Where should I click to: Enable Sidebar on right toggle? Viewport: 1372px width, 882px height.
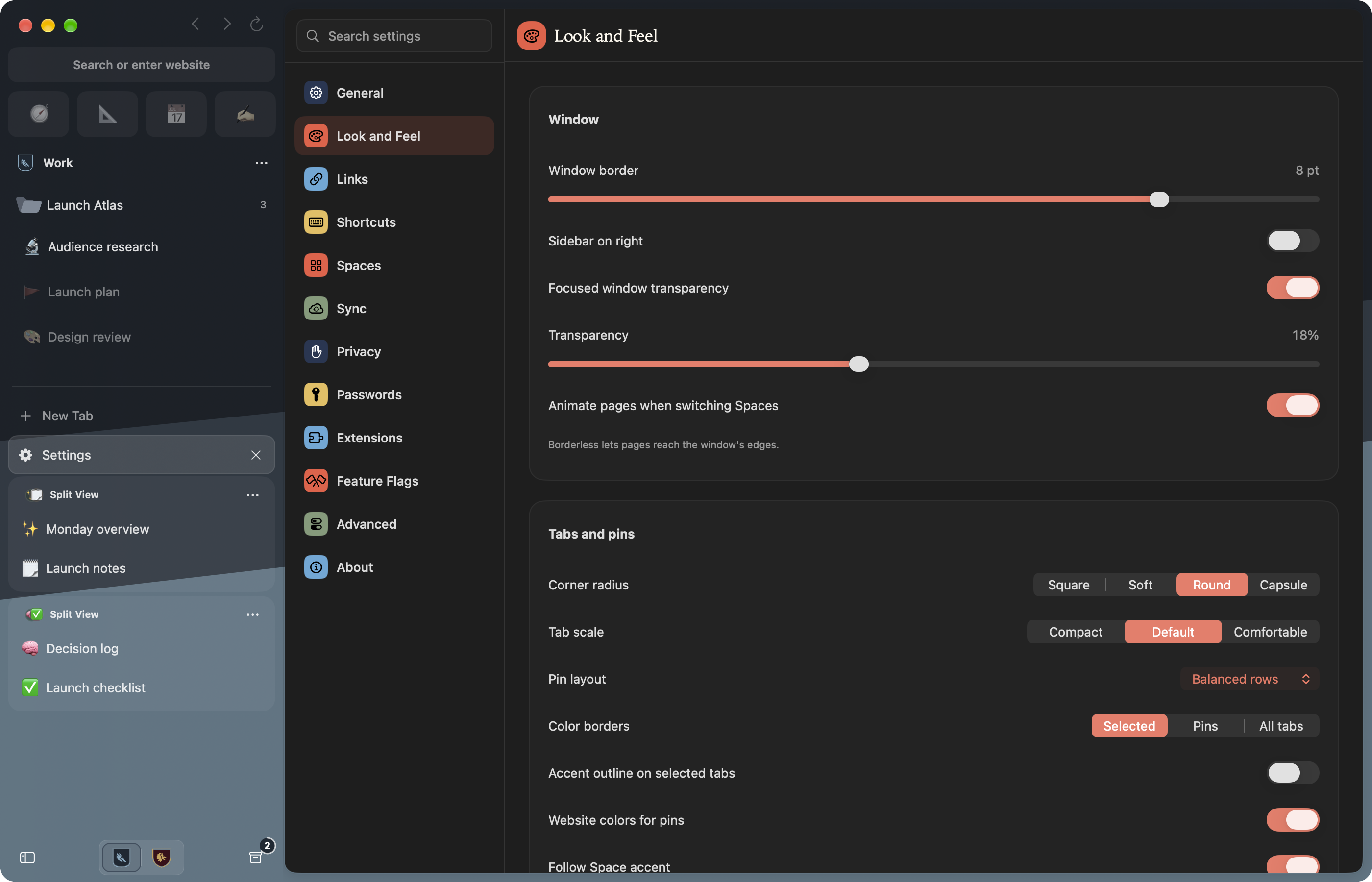(1293, 241)
